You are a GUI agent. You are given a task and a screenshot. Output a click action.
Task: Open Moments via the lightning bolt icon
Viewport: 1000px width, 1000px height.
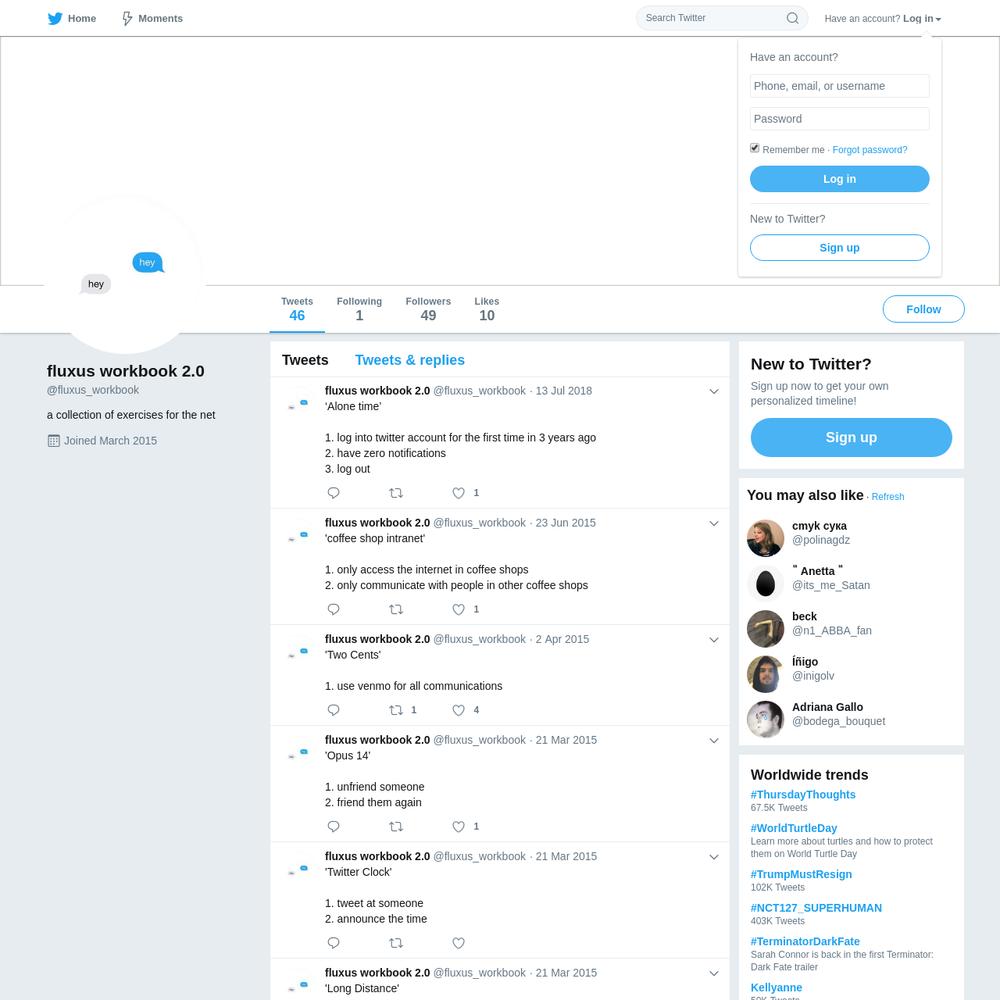127,18
